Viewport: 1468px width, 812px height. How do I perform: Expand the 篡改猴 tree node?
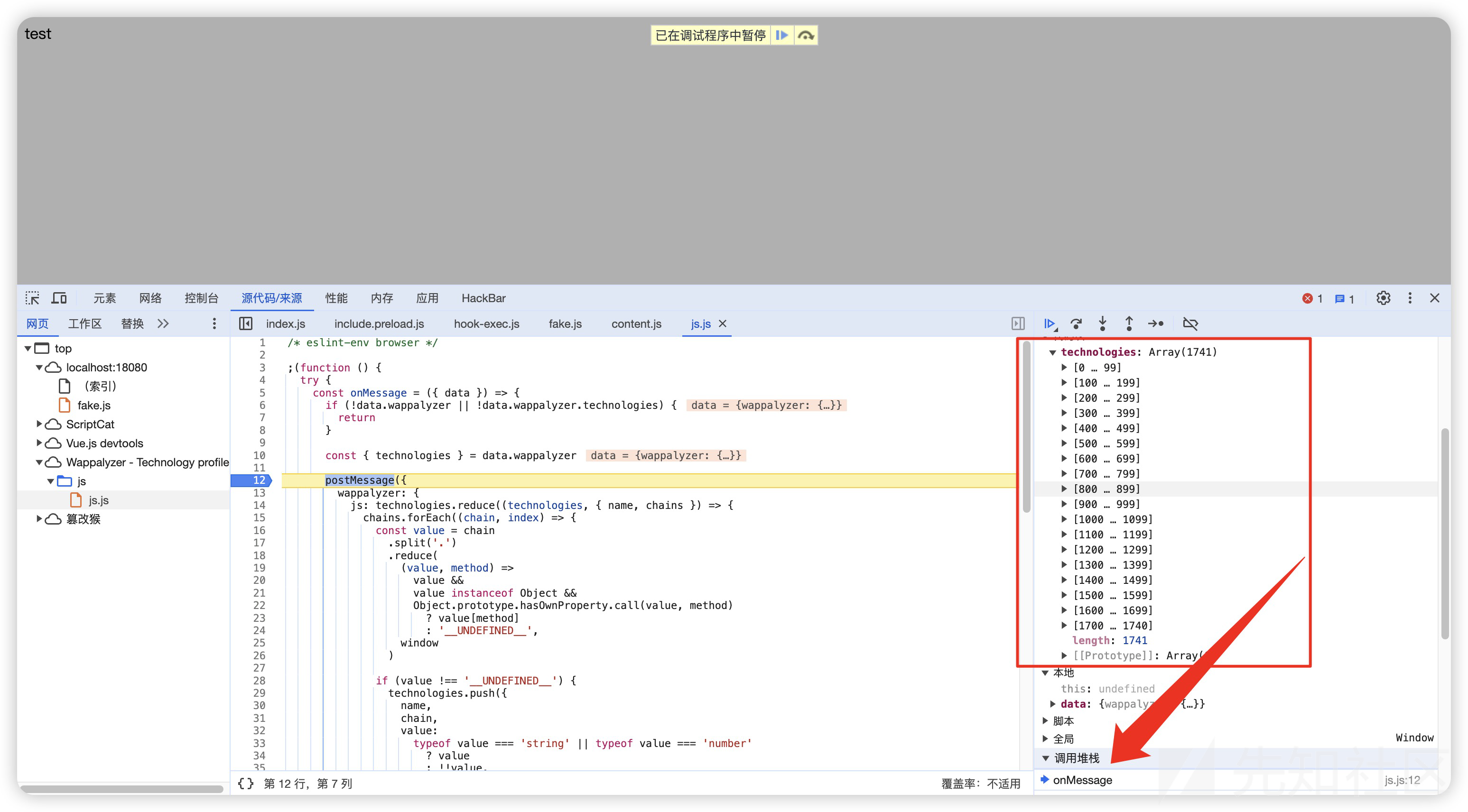pyautogui.click(x=39, y=518)
